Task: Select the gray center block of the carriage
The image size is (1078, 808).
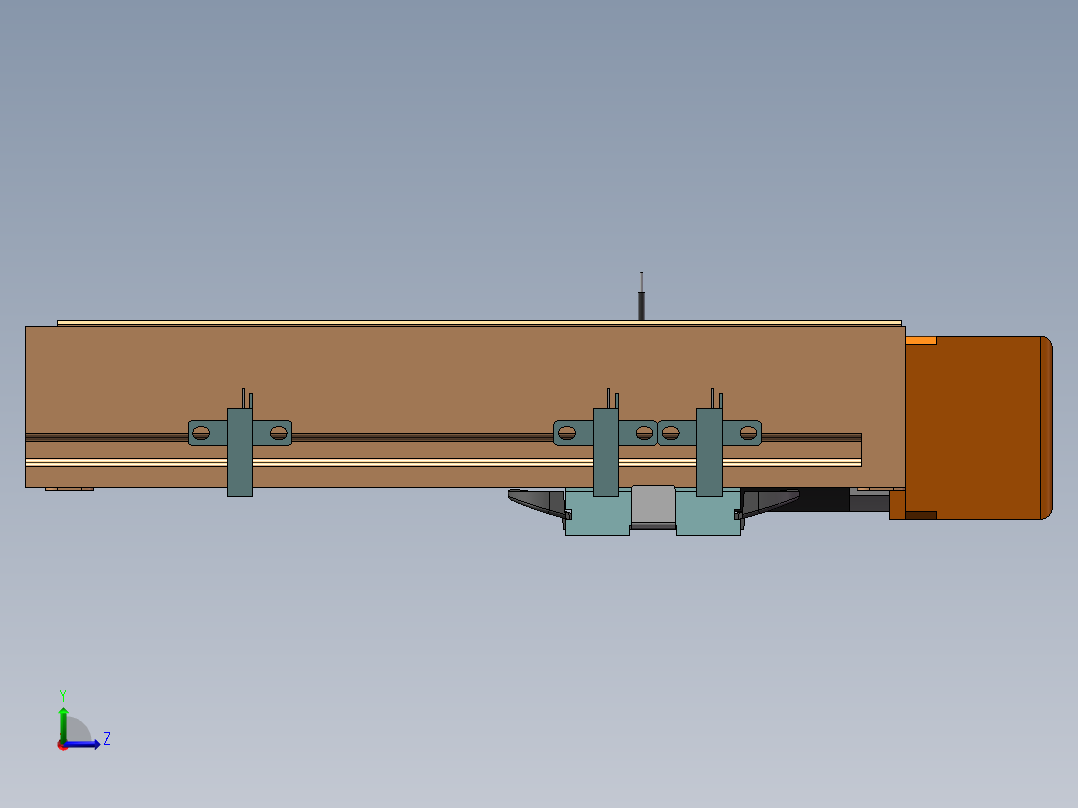Action: (654, 506)
